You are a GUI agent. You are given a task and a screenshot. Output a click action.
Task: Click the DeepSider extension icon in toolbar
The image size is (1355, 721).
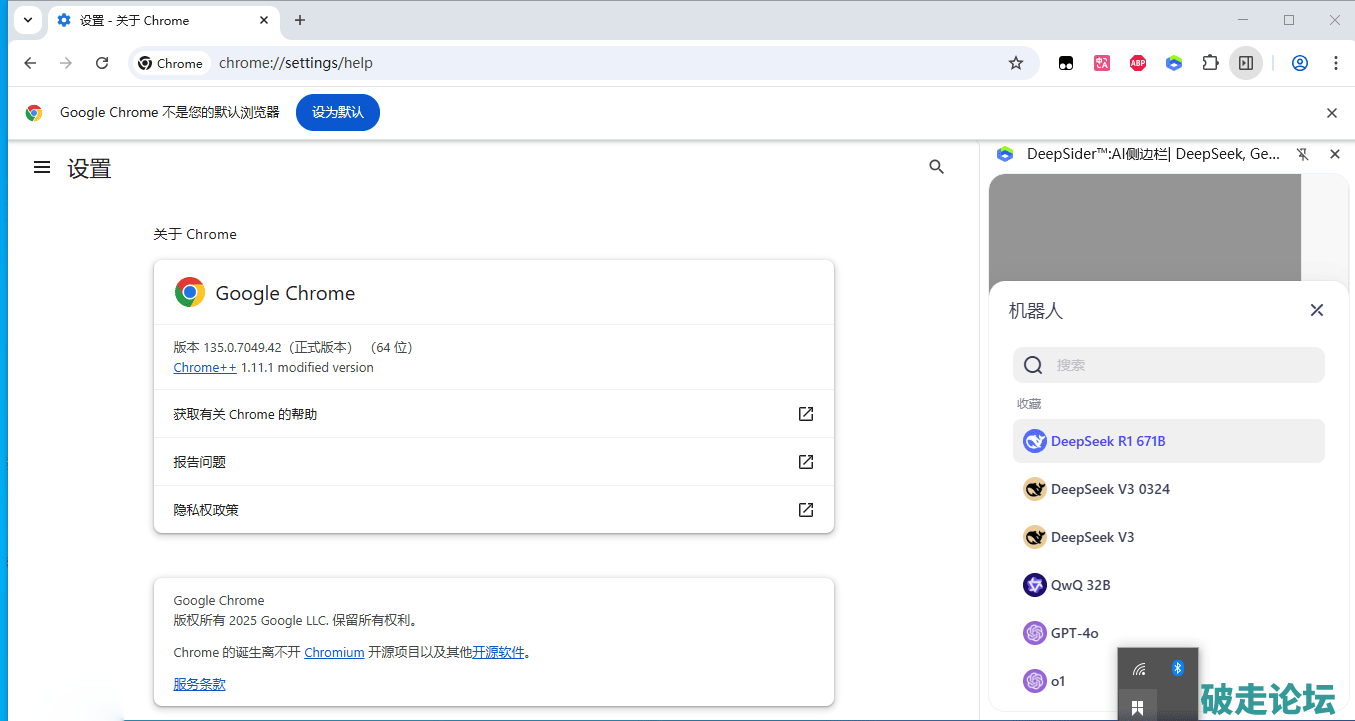click(1174, 63)
